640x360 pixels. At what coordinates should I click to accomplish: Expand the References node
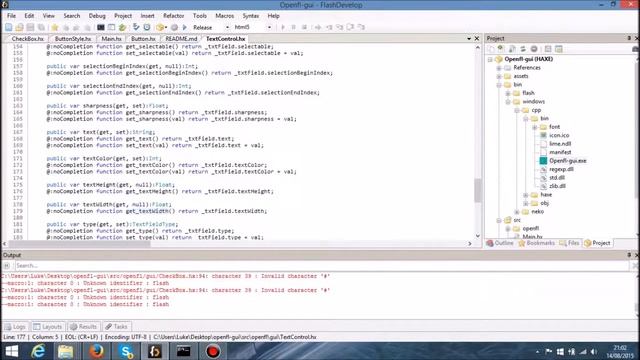[499, 68]
